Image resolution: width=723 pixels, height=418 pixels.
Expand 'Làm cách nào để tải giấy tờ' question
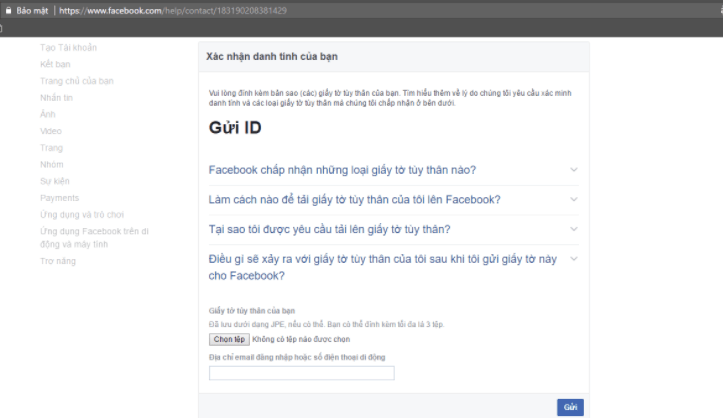coord(354,200)
